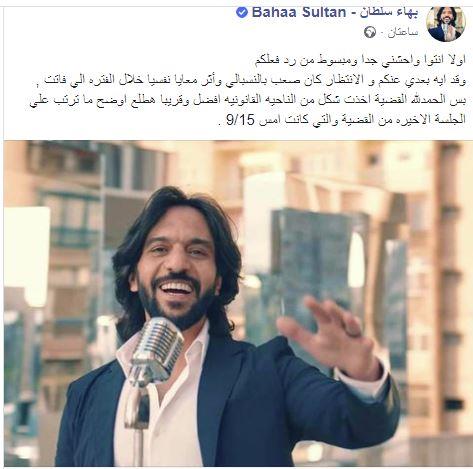Viewport: 473px width, 469px height.
Task: Click the first line starting اولا انتوا
Action: pyautogui.click(x=360, y=61)
